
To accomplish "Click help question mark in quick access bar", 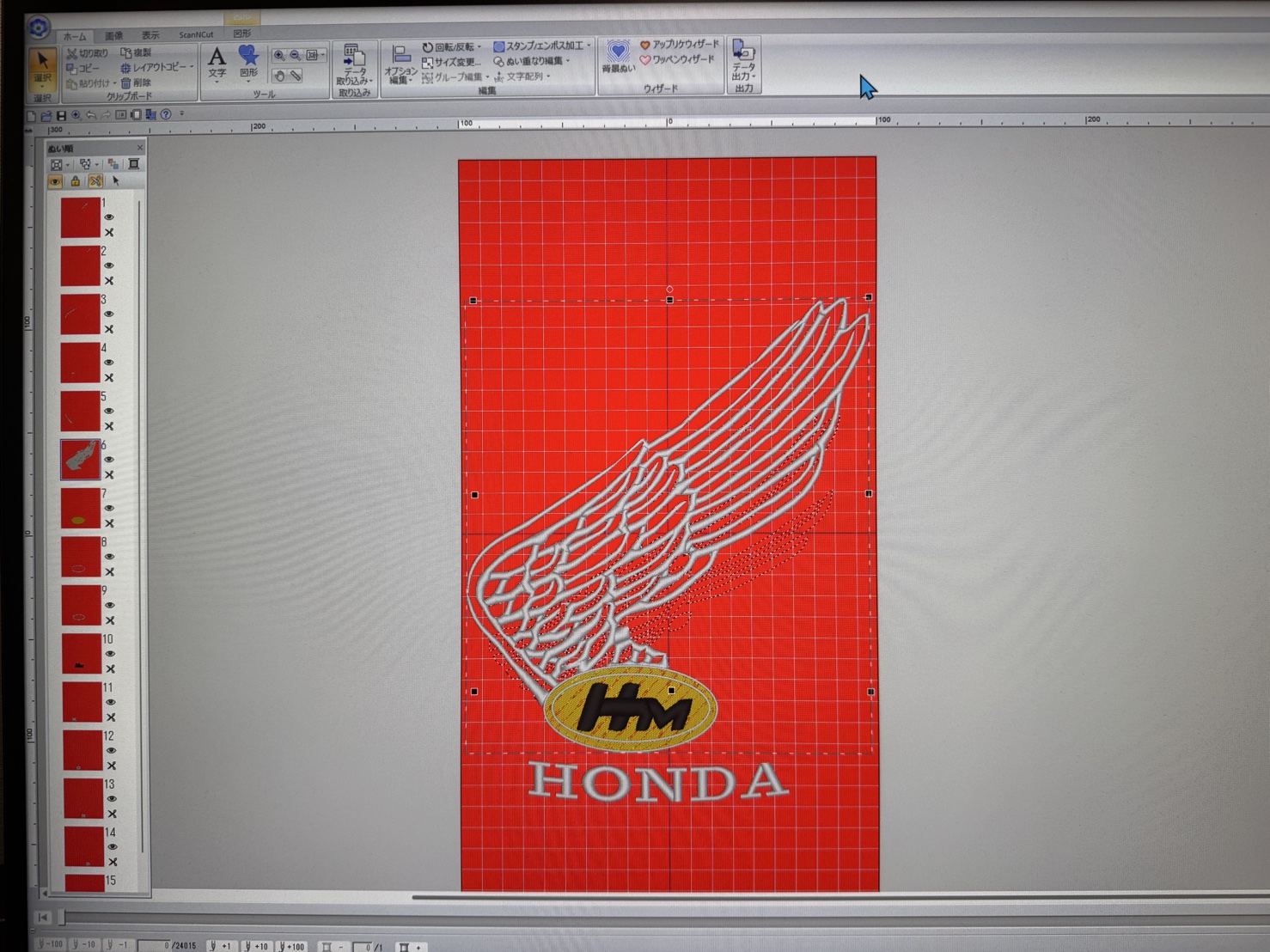I will (x=166, y=114).
